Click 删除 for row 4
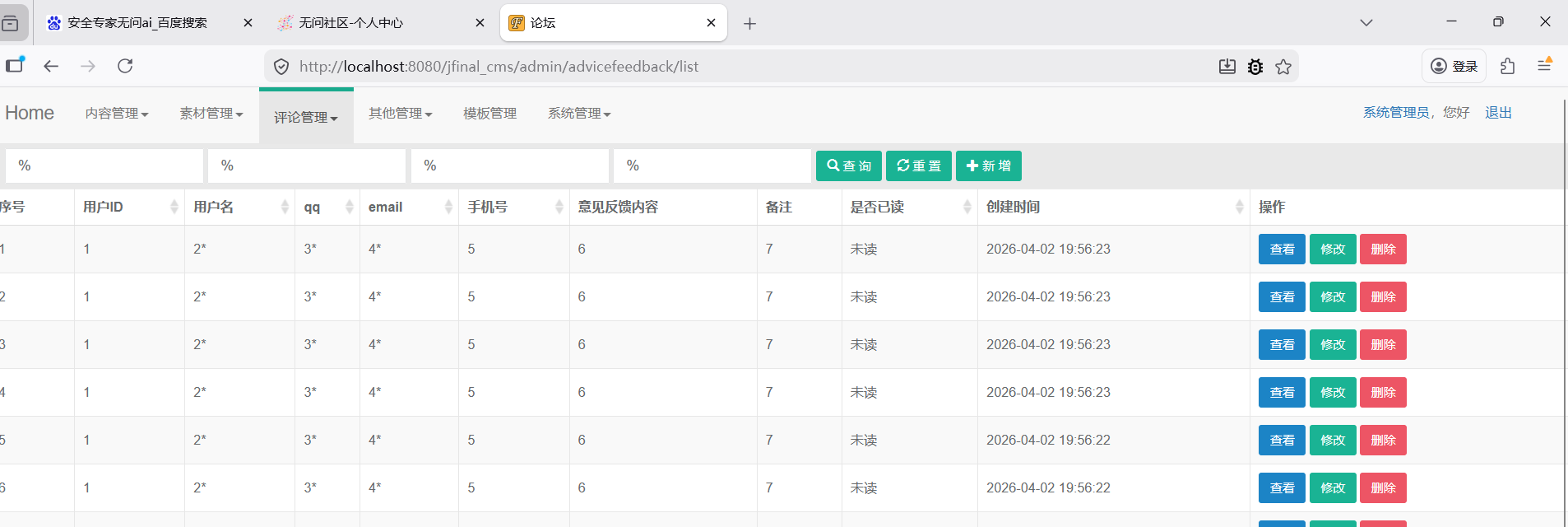 tap(1383, 393)
